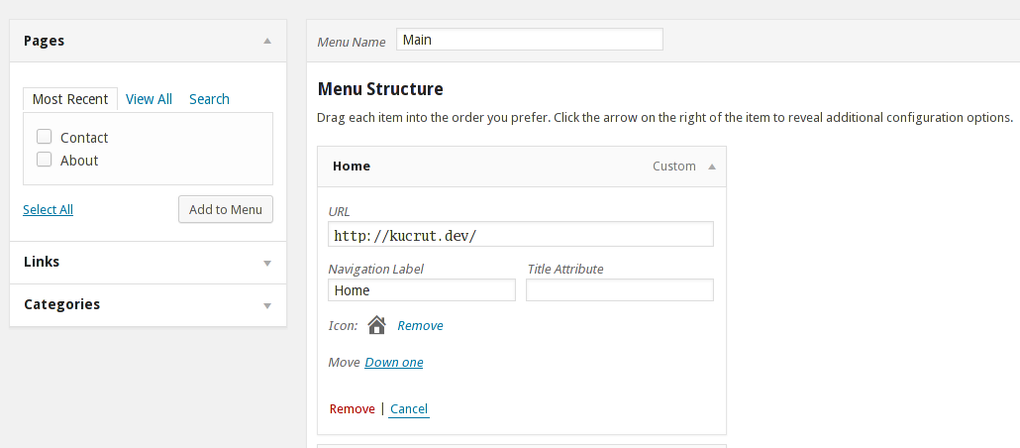Check the Contact page checkbox
The width and height of the screenshot is (1020, 448).
[44, 137]
